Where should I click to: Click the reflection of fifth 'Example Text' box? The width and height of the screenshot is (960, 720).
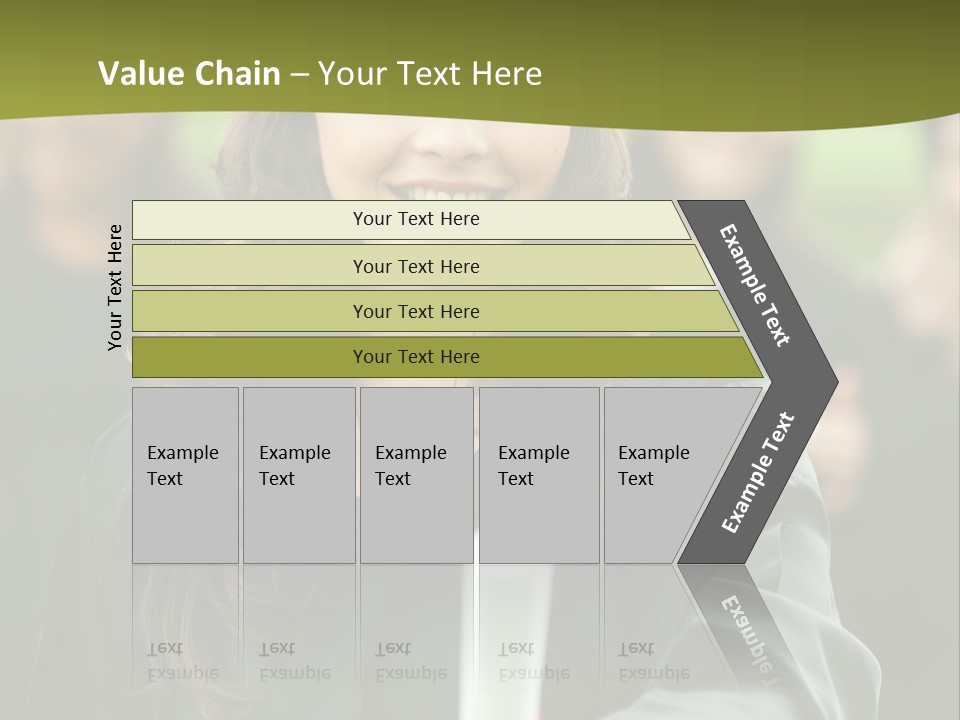click(655, 624)
